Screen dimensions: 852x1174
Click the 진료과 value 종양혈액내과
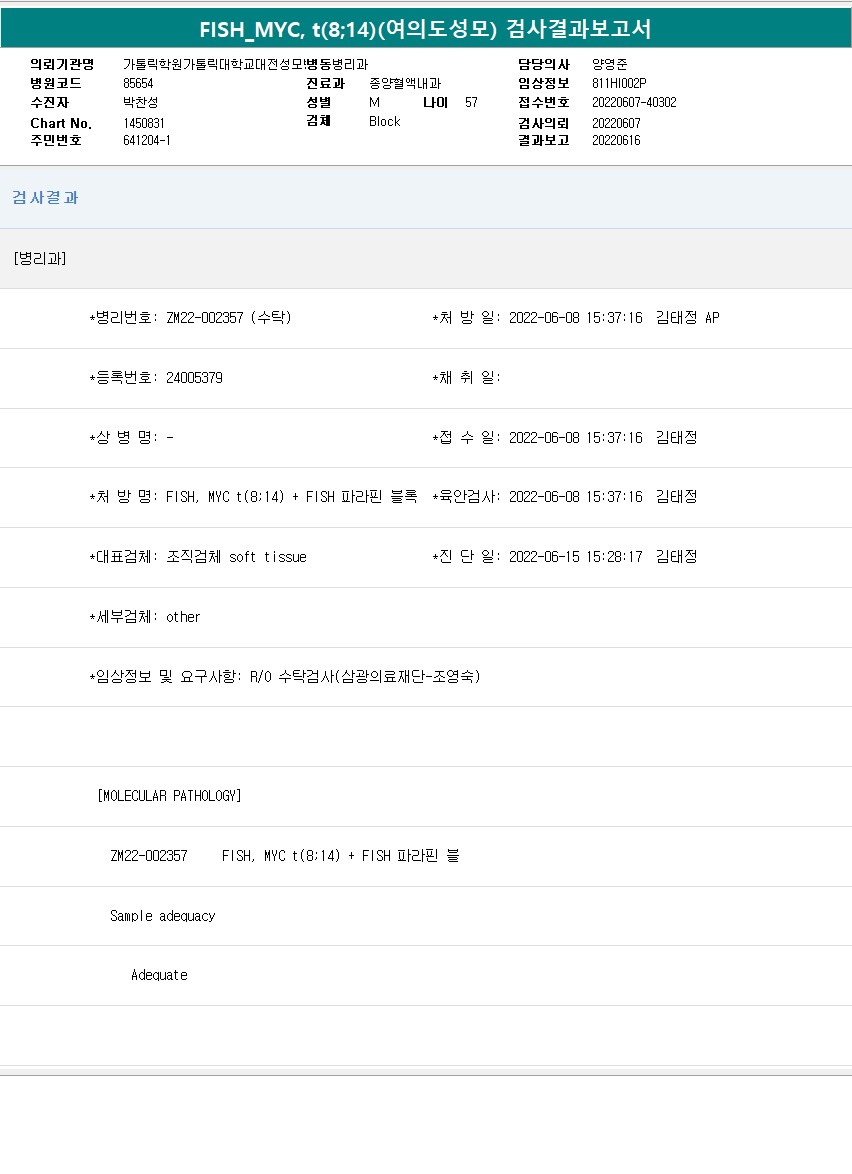pyautogui.click(x=405, y=84)
